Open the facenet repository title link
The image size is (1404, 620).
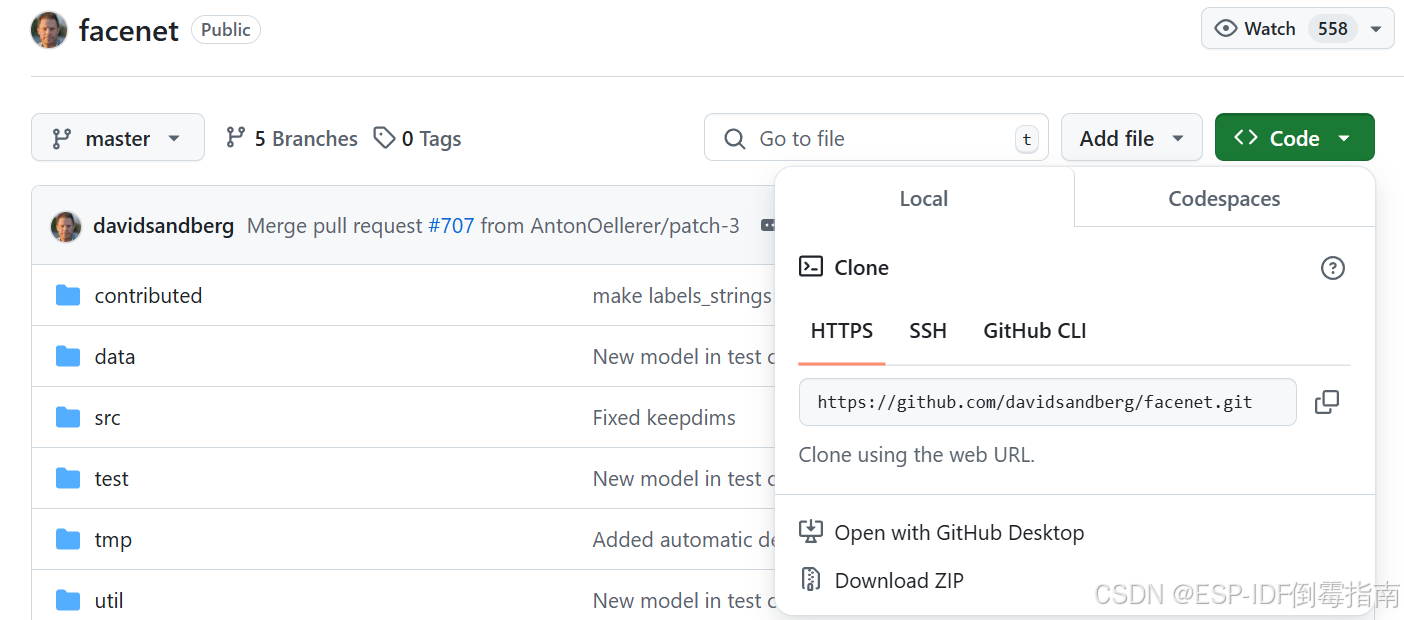(129, 30)
